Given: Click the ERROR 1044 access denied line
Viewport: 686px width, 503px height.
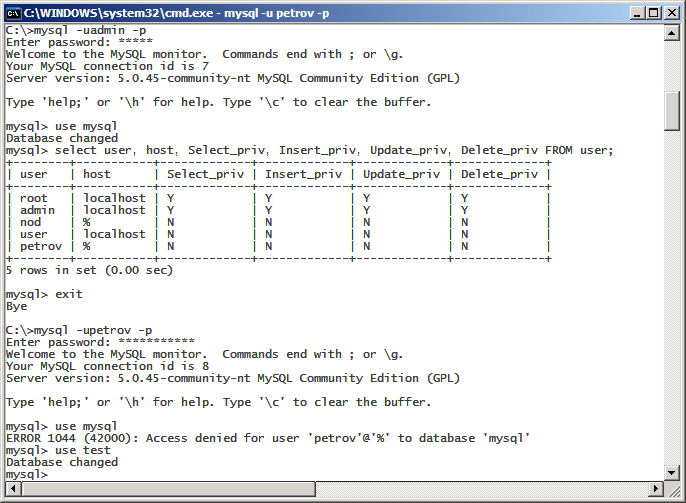Looking at the screenshot, I should 268,438.
